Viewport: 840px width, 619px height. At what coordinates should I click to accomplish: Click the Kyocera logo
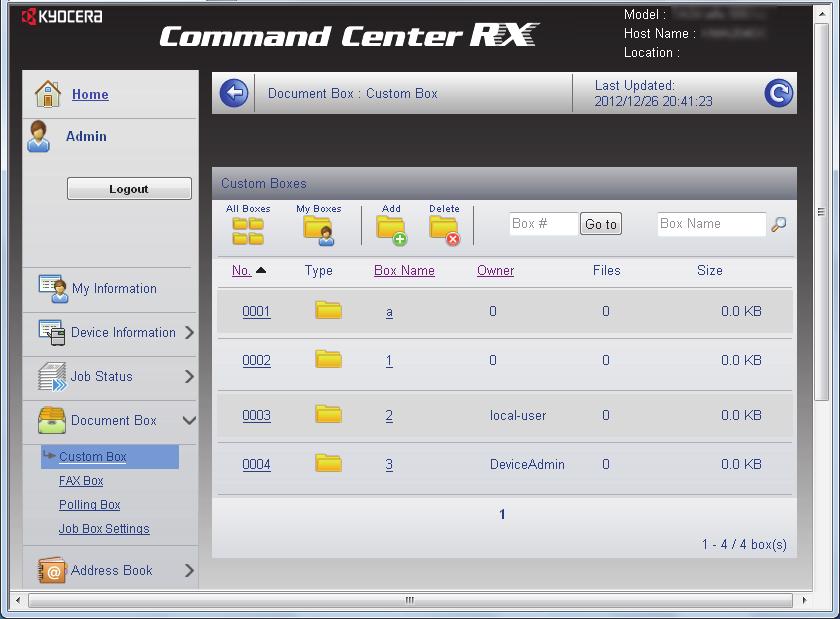coord(62,17)
